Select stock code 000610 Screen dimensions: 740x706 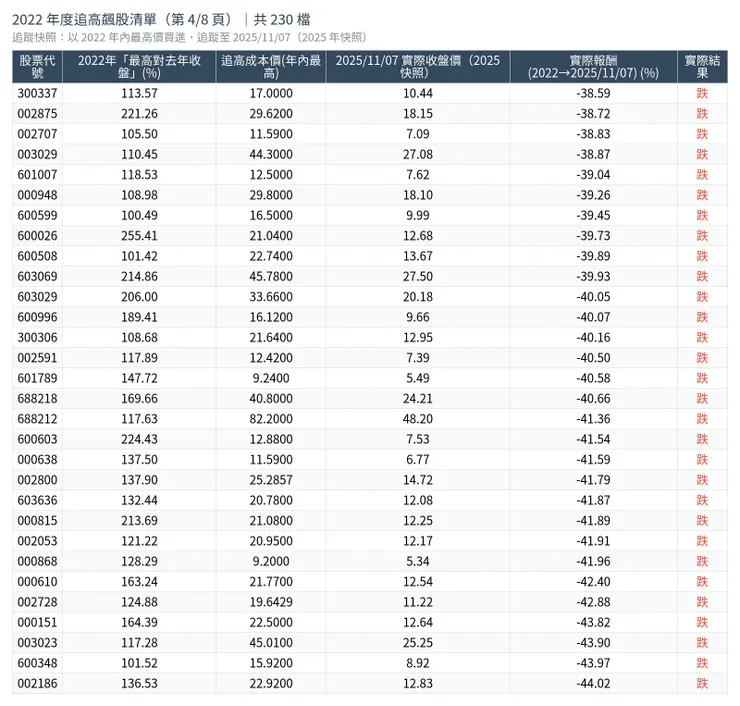click(37, 581)
